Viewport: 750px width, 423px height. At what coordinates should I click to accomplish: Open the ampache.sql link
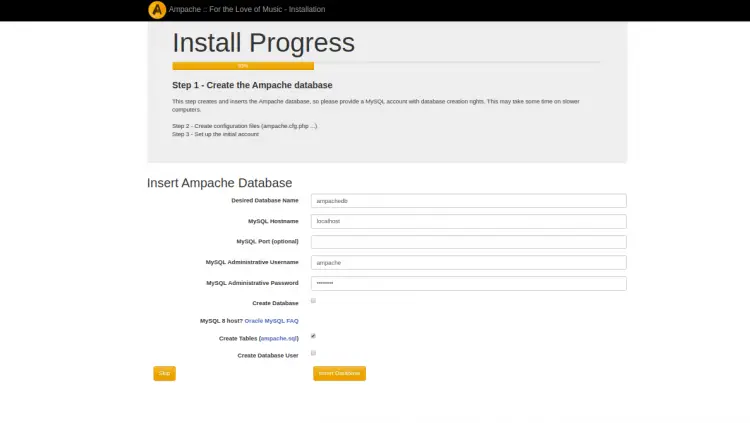click(278, 338)
